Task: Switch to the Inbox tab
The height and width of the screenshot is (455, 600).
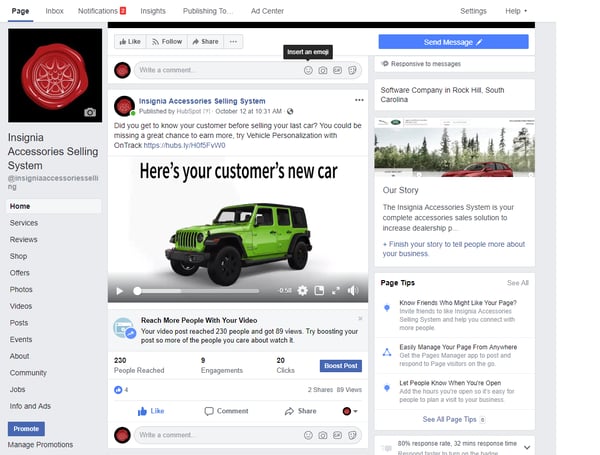Action: pyautogui.click(x=54, y=11)
